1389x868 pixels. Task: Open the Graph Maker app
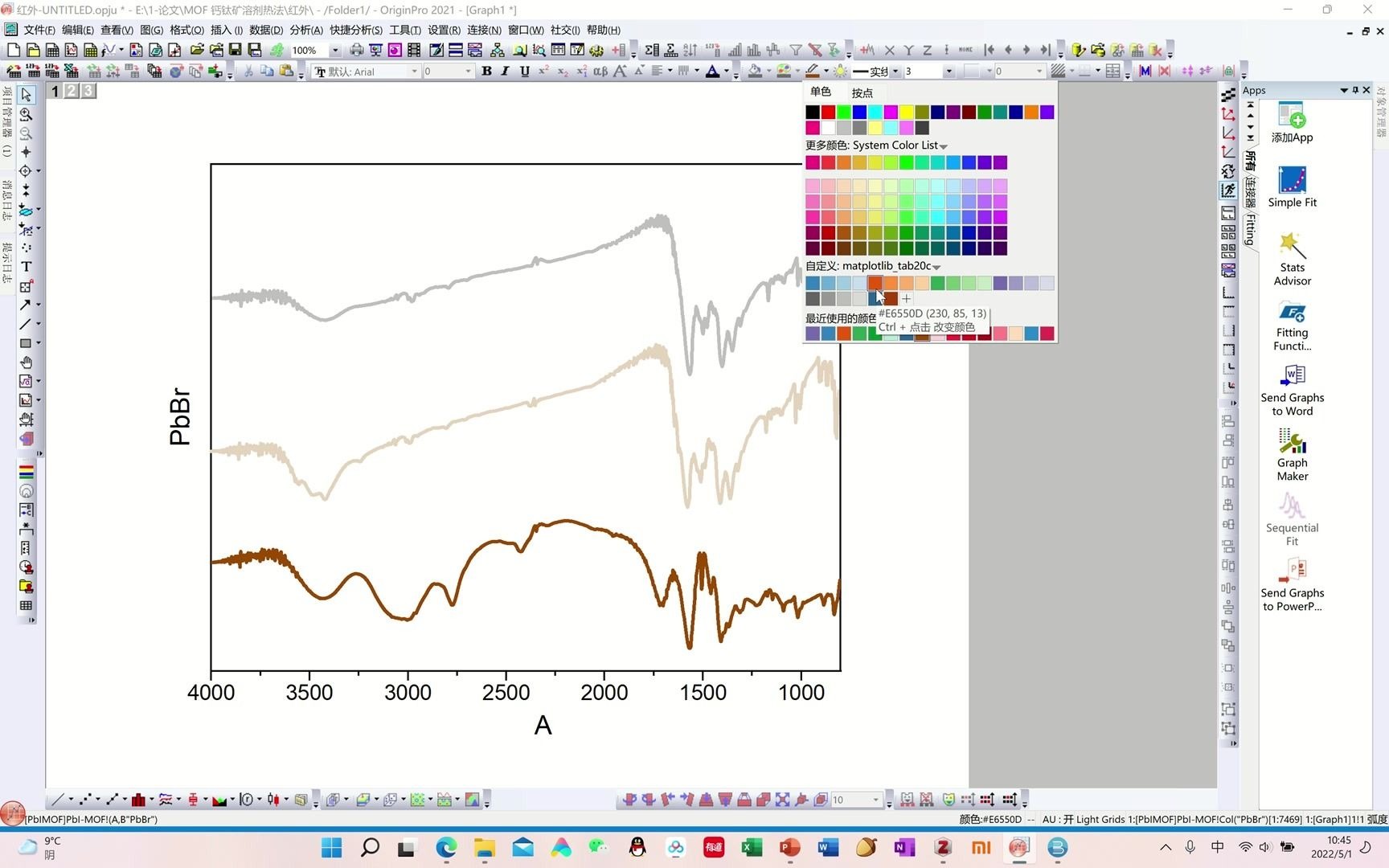[x=1292, y=455]
